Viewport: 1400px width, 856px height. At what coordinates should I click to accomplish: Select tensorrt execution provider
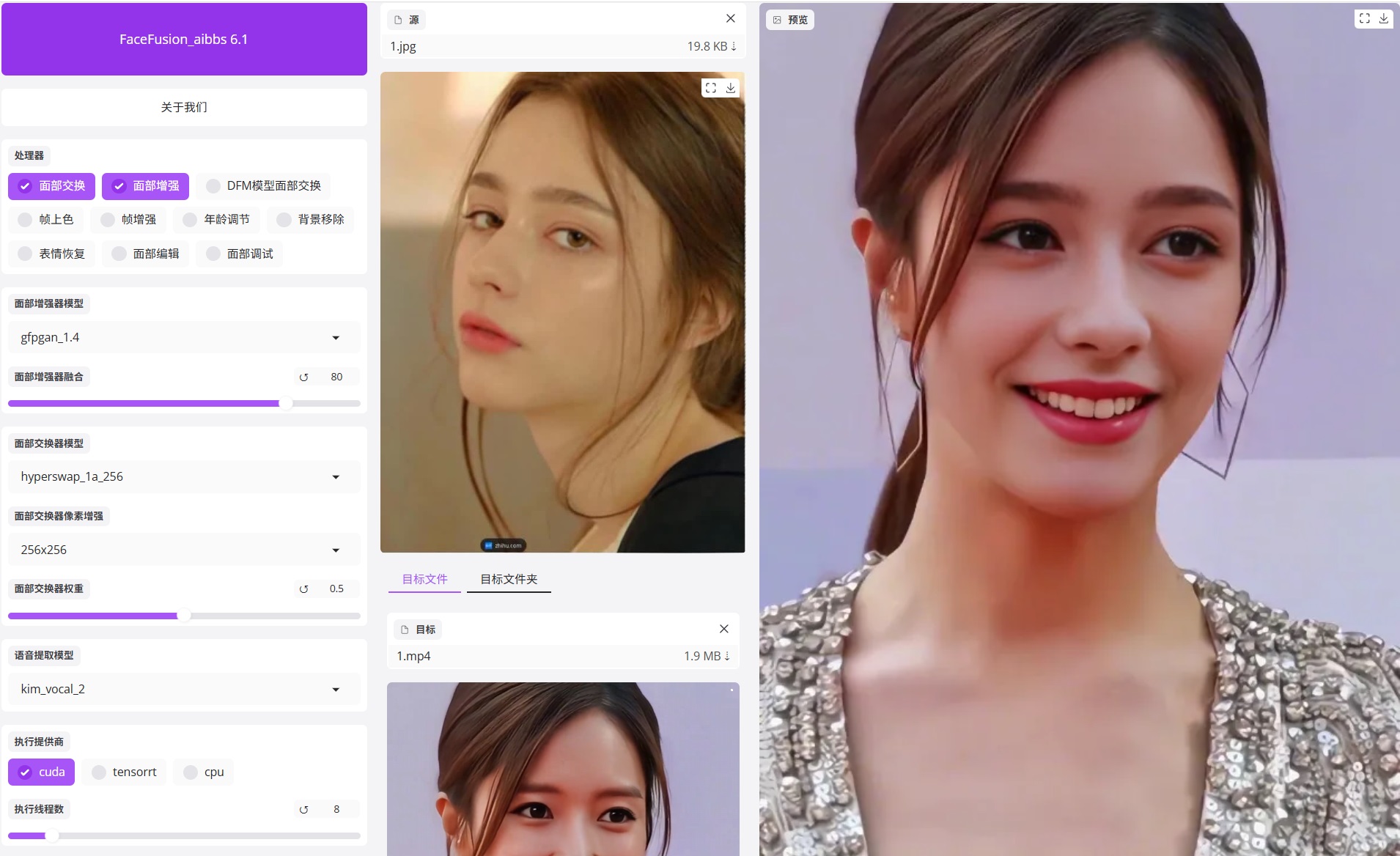tap(125, 772)
